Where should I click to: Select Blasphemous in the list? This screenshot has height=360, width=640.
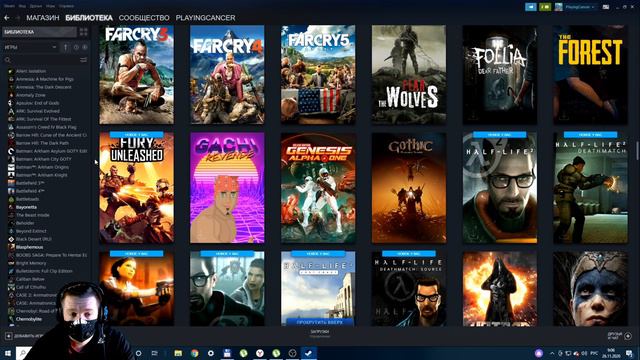pos(29,247)
